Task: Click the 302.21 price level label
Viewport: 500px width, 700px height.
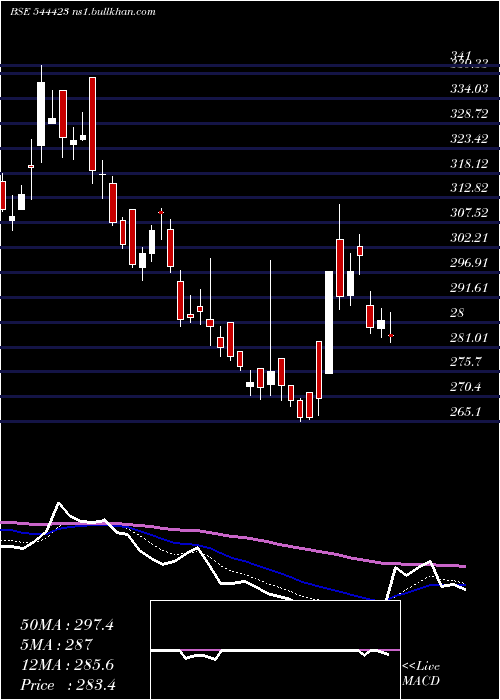Action: pyautogui.click(x=469, y=238)
